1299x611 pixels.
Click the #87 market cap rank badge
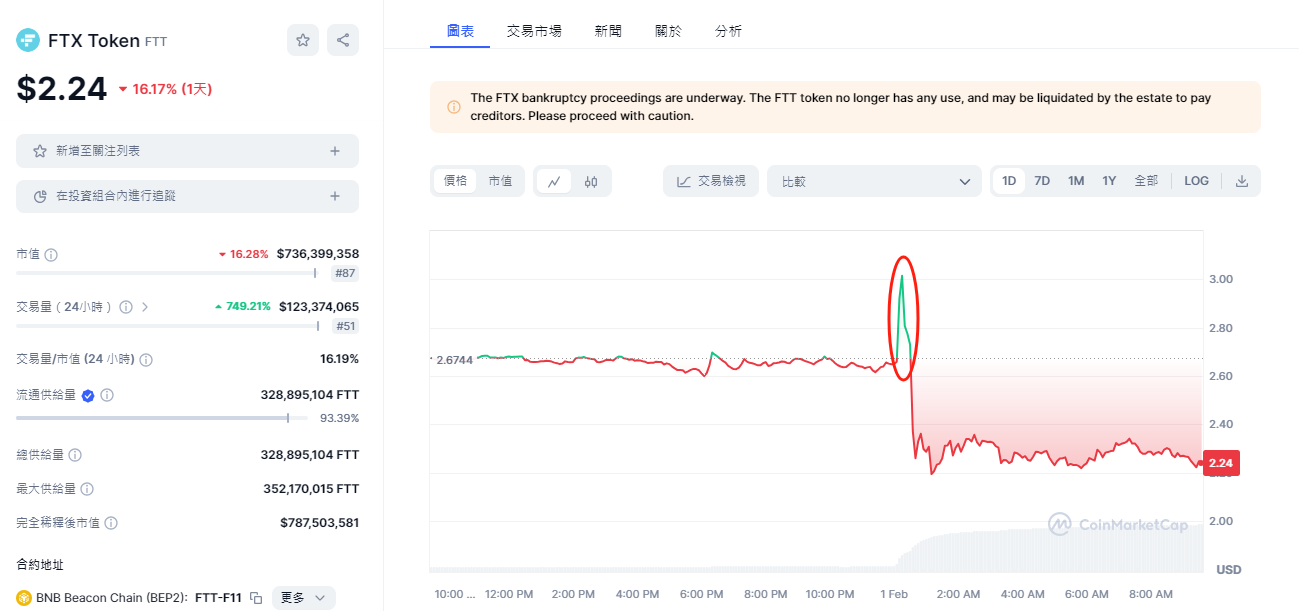(x=345, y=273)
